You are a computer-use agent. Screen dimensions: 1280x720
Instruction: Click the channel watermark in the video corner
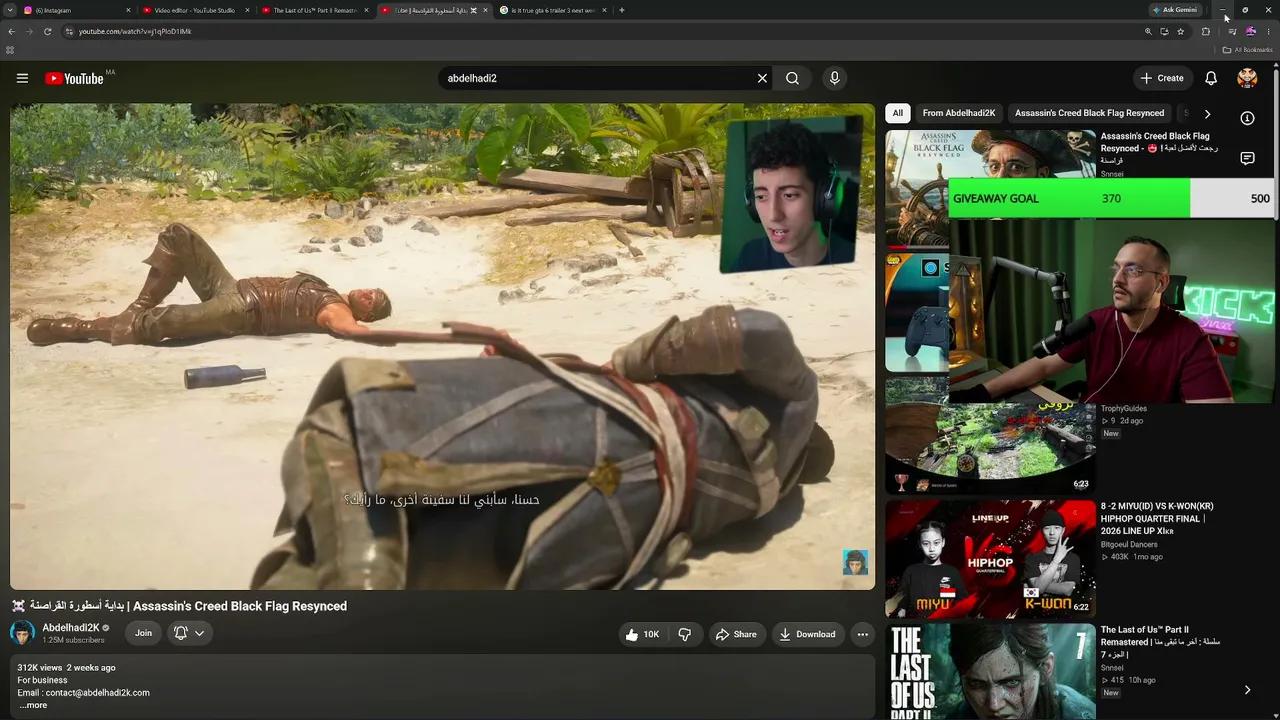pyautogui.click(x=855, y=562)
